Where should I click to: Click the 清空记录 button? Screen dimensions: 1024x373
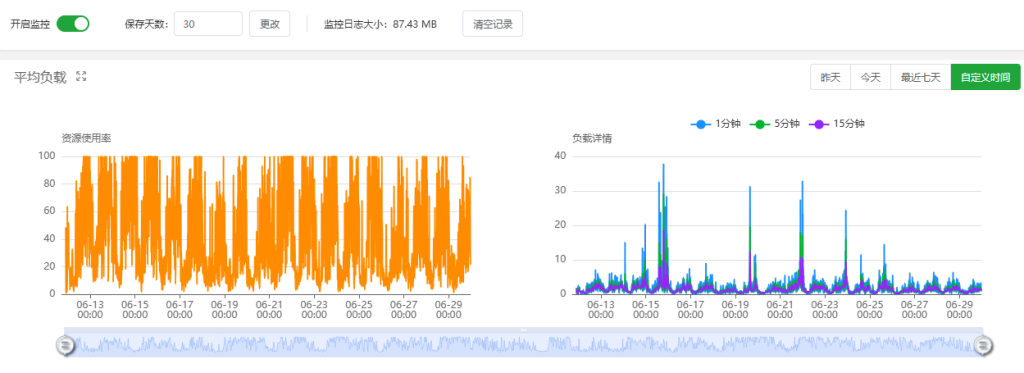(x=492, y=24)
